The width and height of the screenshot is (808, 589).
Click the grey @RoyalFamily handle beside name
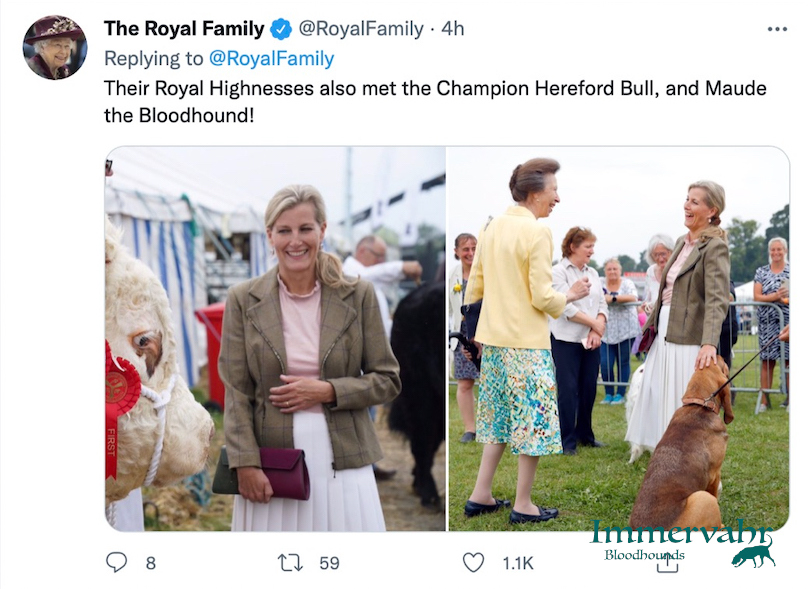pyautogui.click(x=361, y=29)
